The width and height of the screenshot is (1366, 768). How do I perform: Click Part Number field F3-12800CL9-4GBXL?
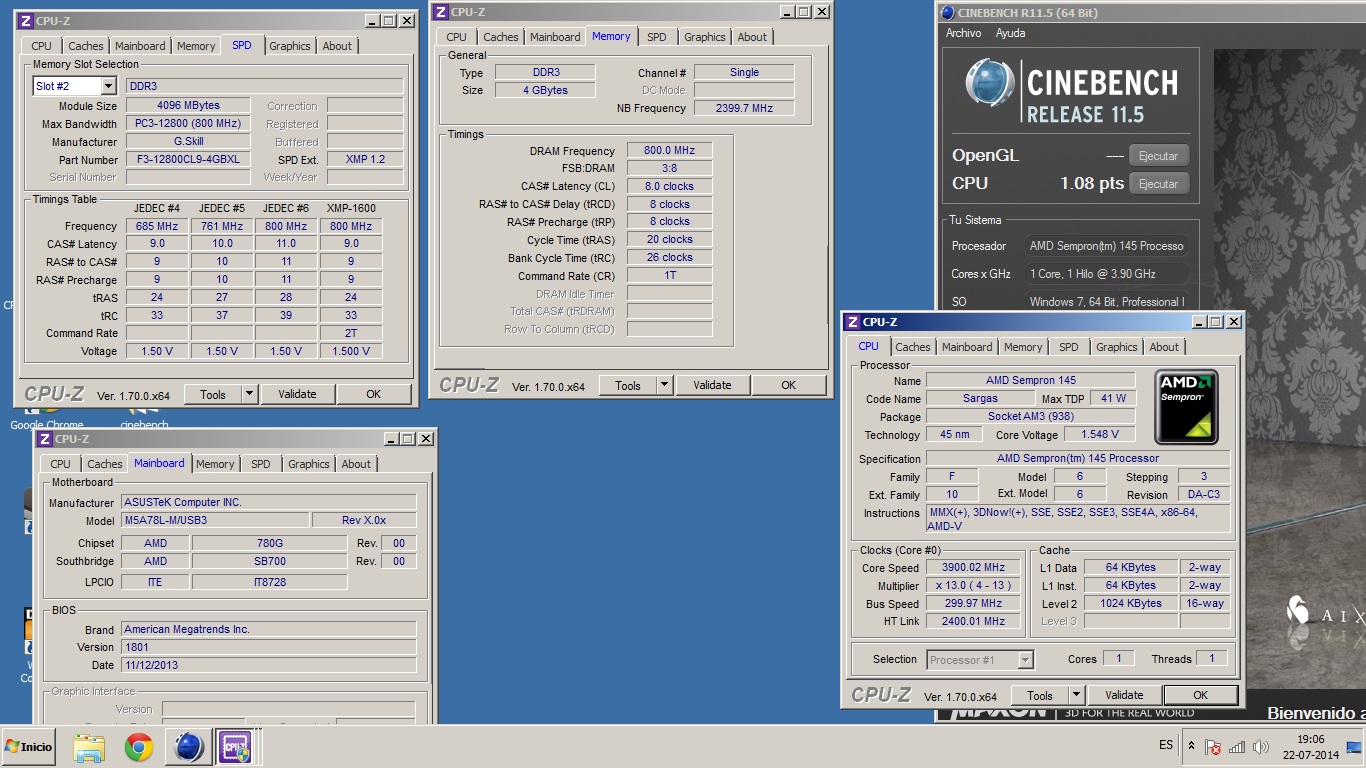coord(188,160)
